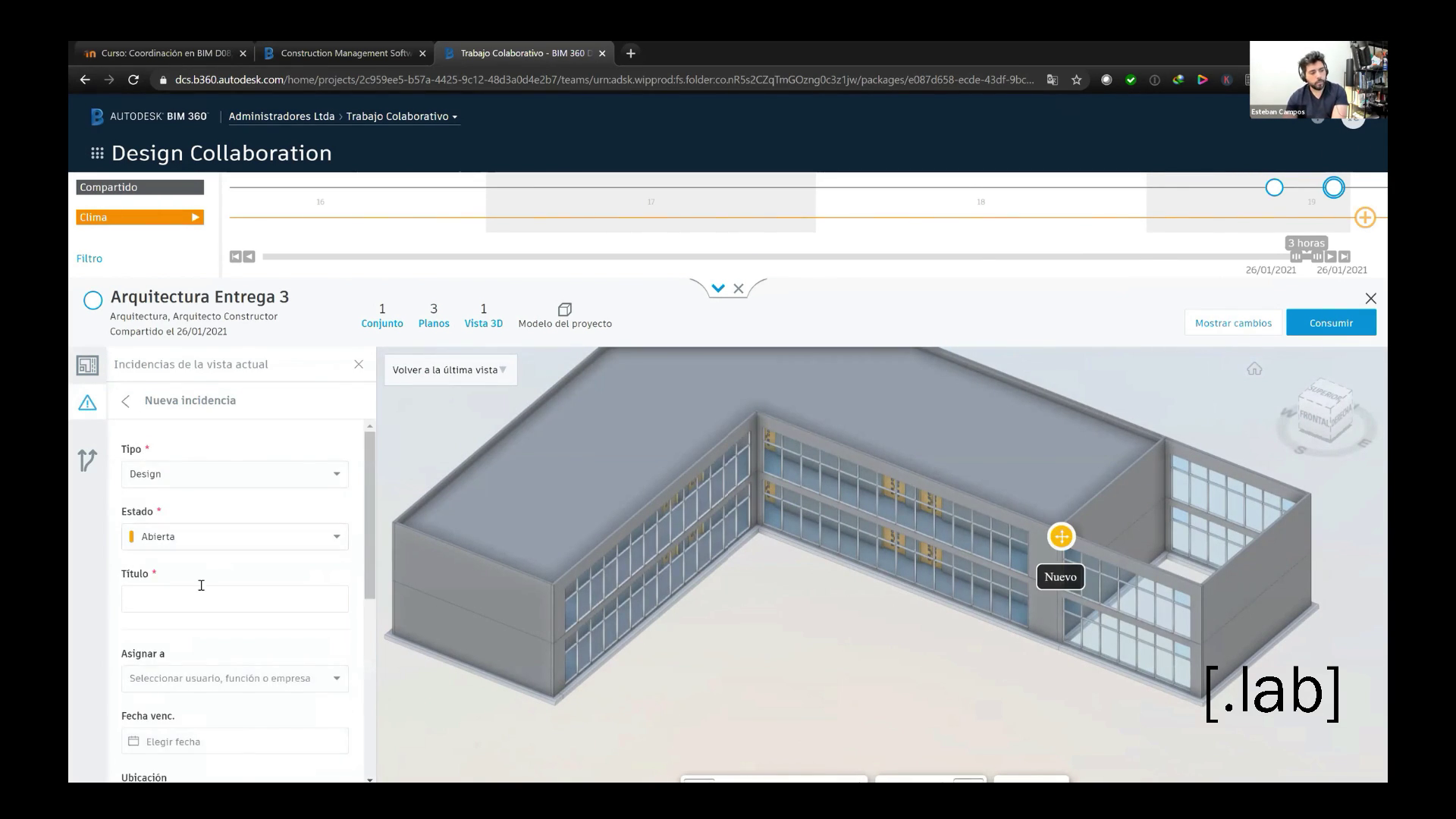The width and height of the screenshot is (1456, 819).
Task: Click the yellow issue pushpin on model
Action: click(1061, 537)
